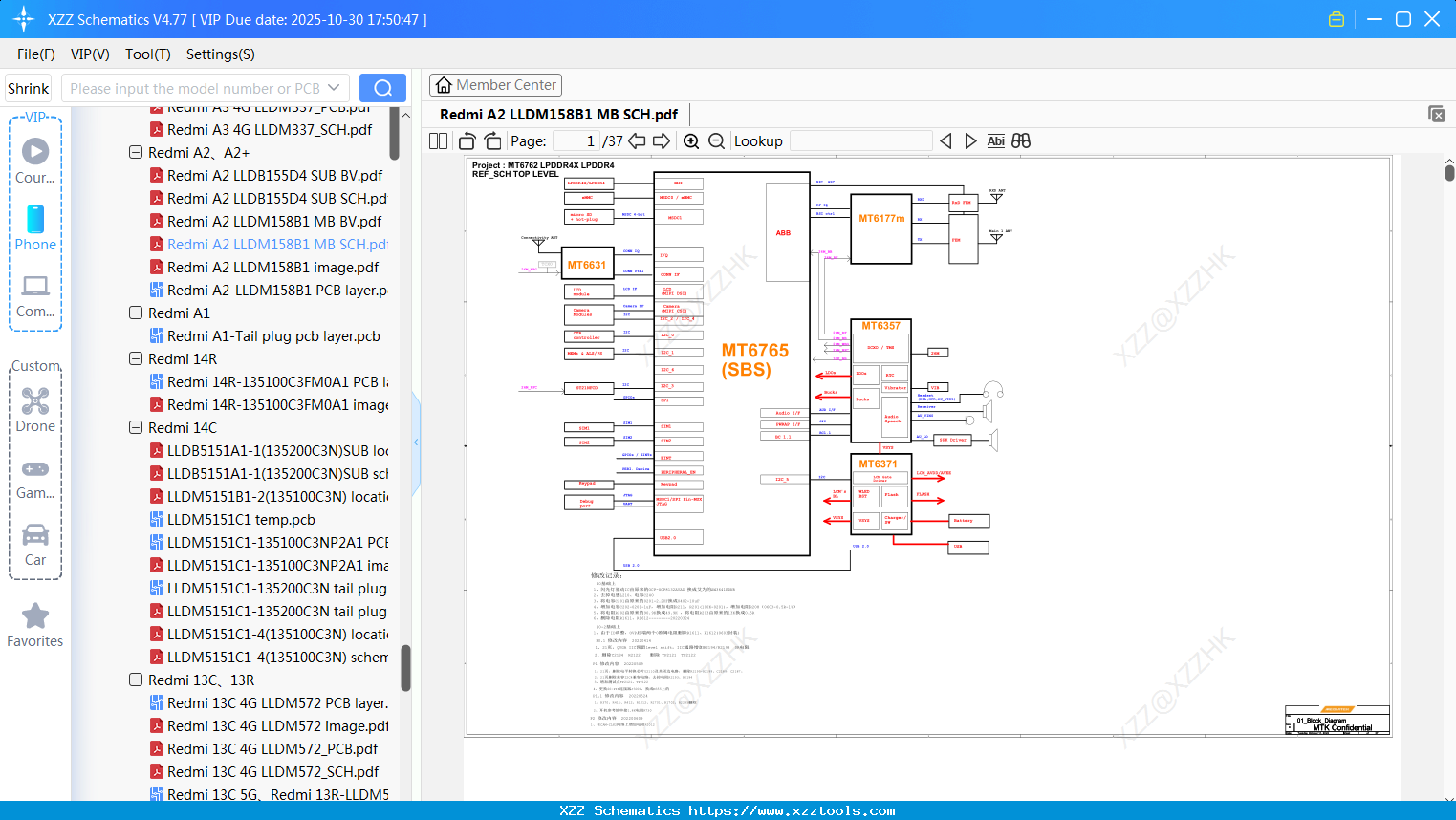The image size is (1456, 820).
Task: Open the model number dropdown arrow
Action: pyautogui.click(x=334, y=88)
